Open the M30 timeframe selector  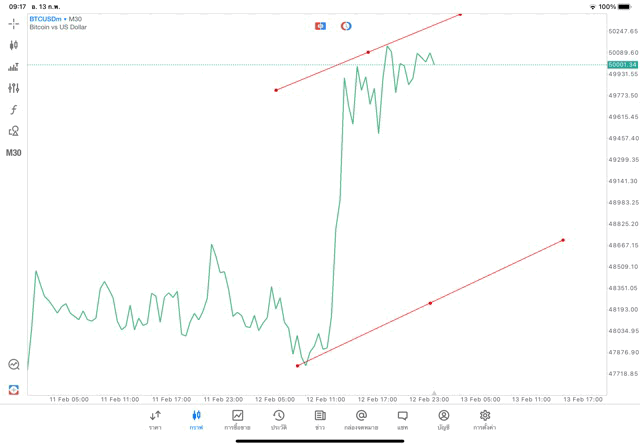[x=14, y=153]
